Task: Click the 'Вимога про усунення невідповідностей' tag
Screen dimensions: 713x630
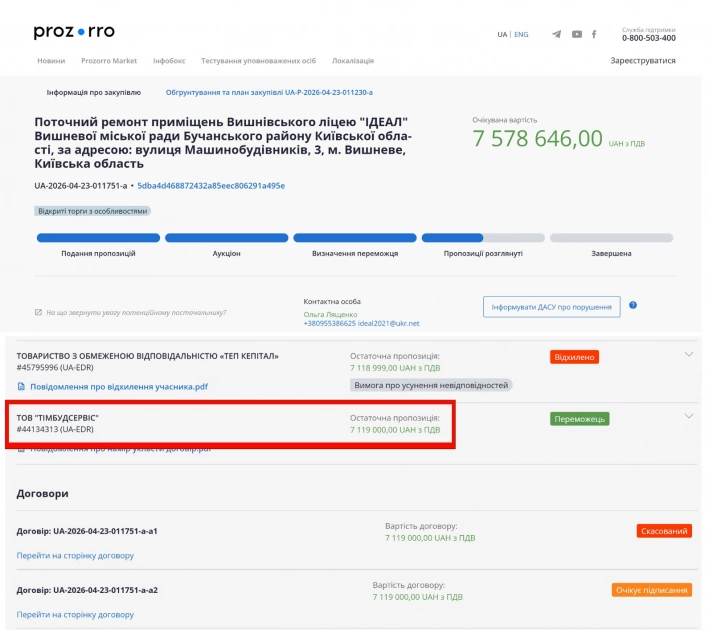Action: point(431,385)
